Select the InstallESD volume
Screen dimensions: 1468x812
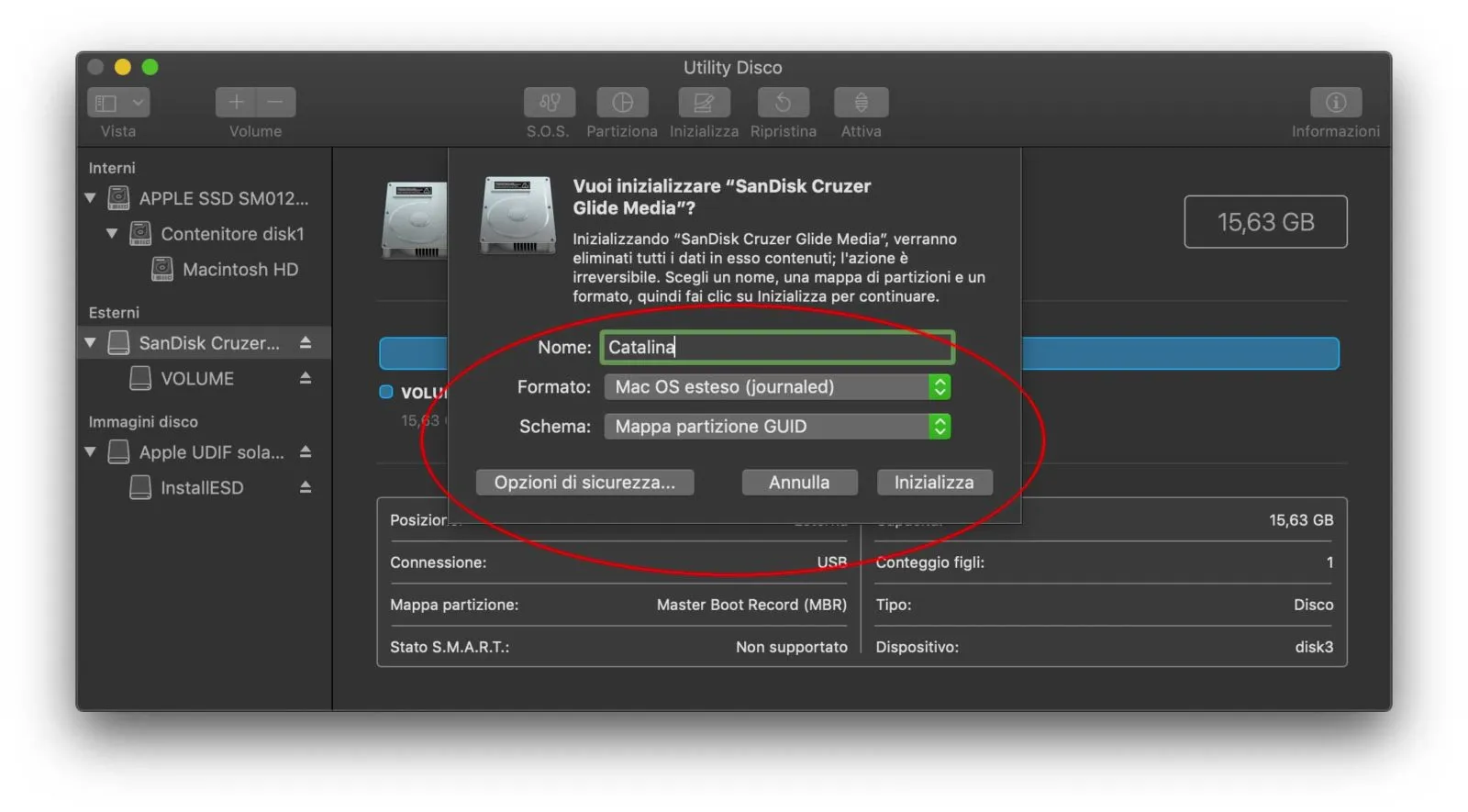pyautogui.click(x=202, y=488)
